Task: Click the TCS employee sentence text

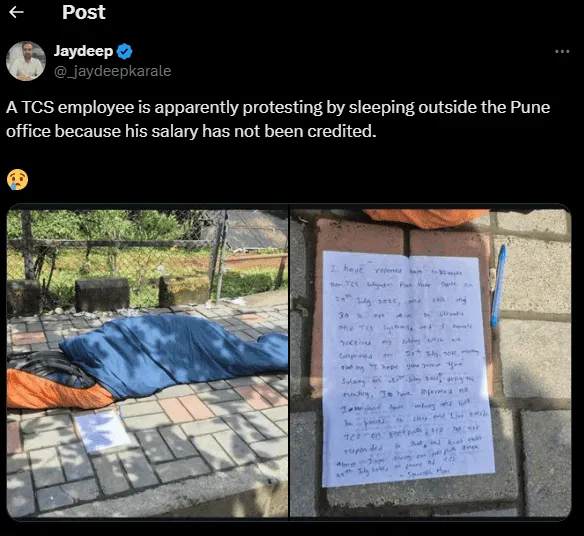Action: [x=278, y=119]
